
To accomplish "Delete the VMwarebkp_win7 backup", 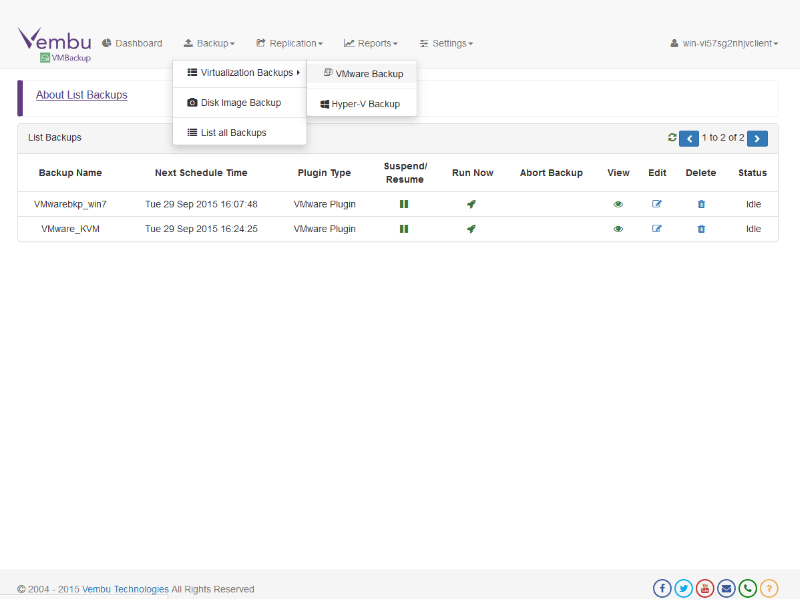I will [702, 204].
